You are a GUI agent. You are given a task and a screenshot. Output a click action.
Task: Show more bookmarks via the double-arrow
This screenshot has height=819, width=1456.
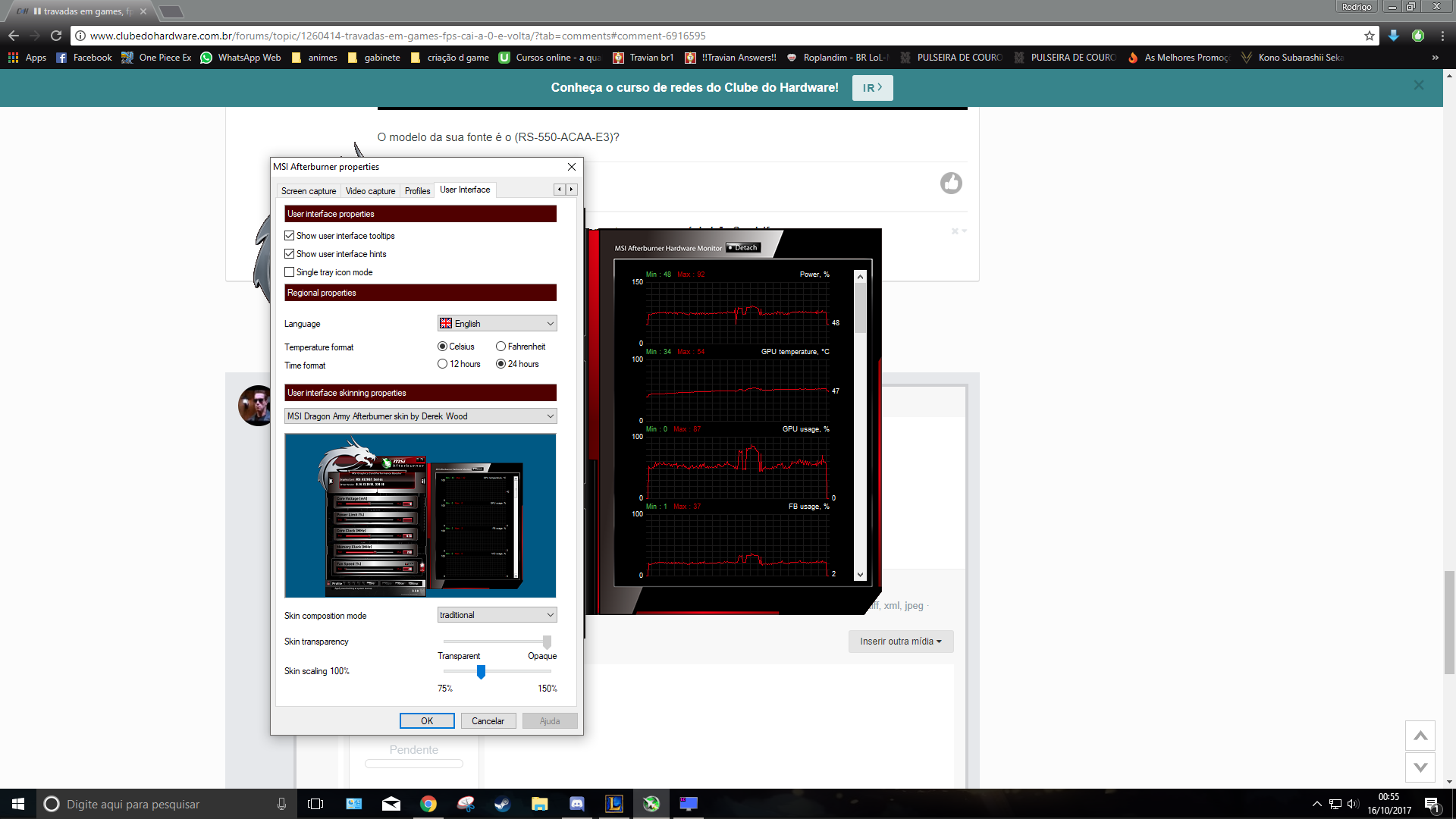pyautogui.click(x=1435, y=58)
